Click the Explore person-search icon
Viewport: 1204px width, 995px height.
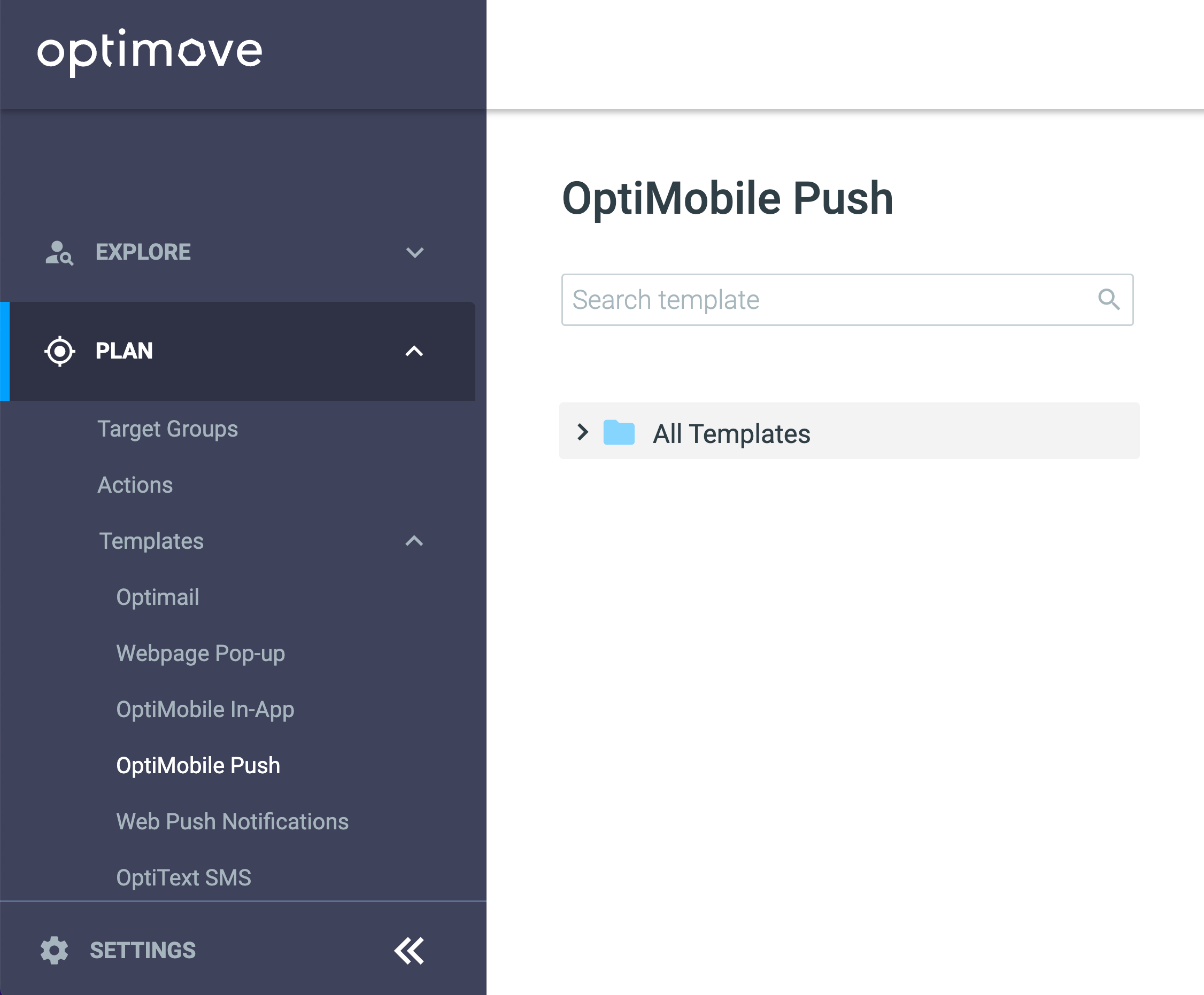point(59,253)
